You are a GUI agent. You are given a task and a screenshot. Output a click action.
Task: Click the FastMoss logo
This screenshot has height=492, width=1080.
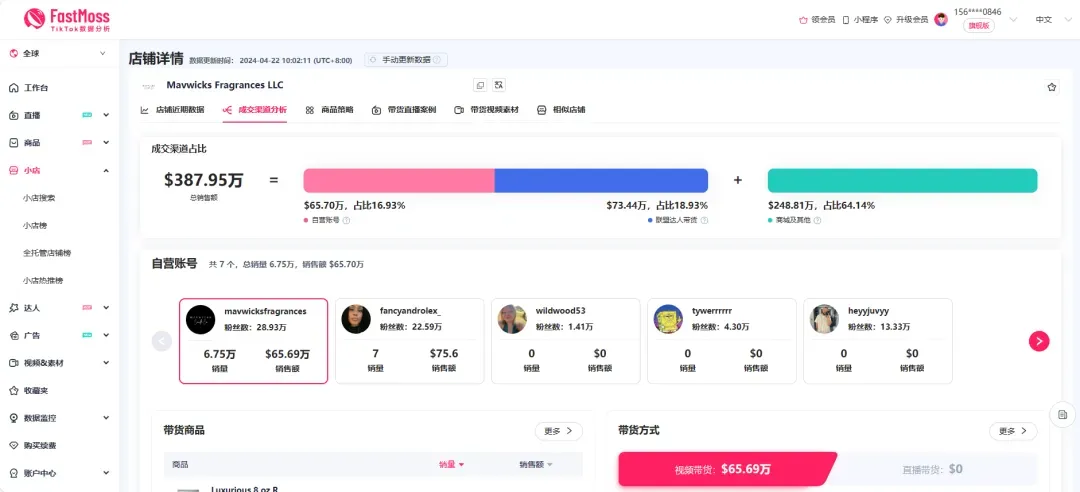click(66, 19)
